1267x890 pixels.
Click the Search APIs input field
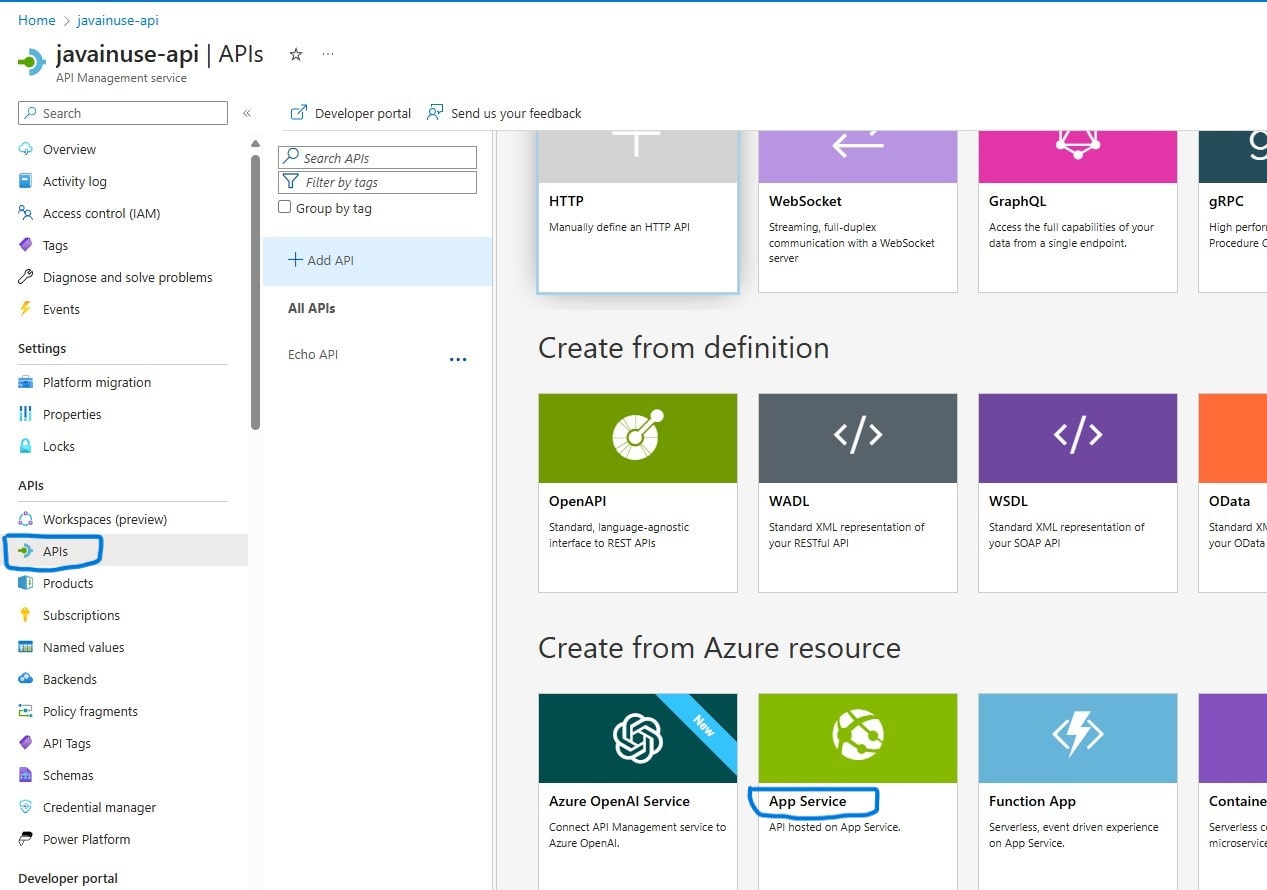pos(377,157)
